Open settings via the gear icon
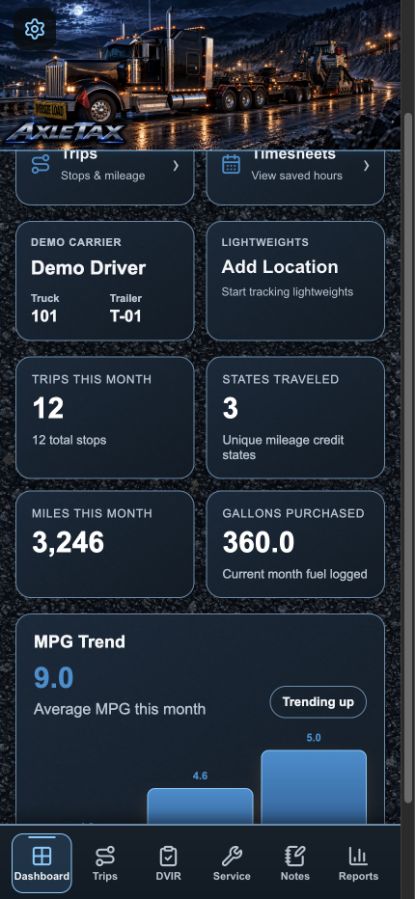 pyautogui.click(x=35, y=29)
